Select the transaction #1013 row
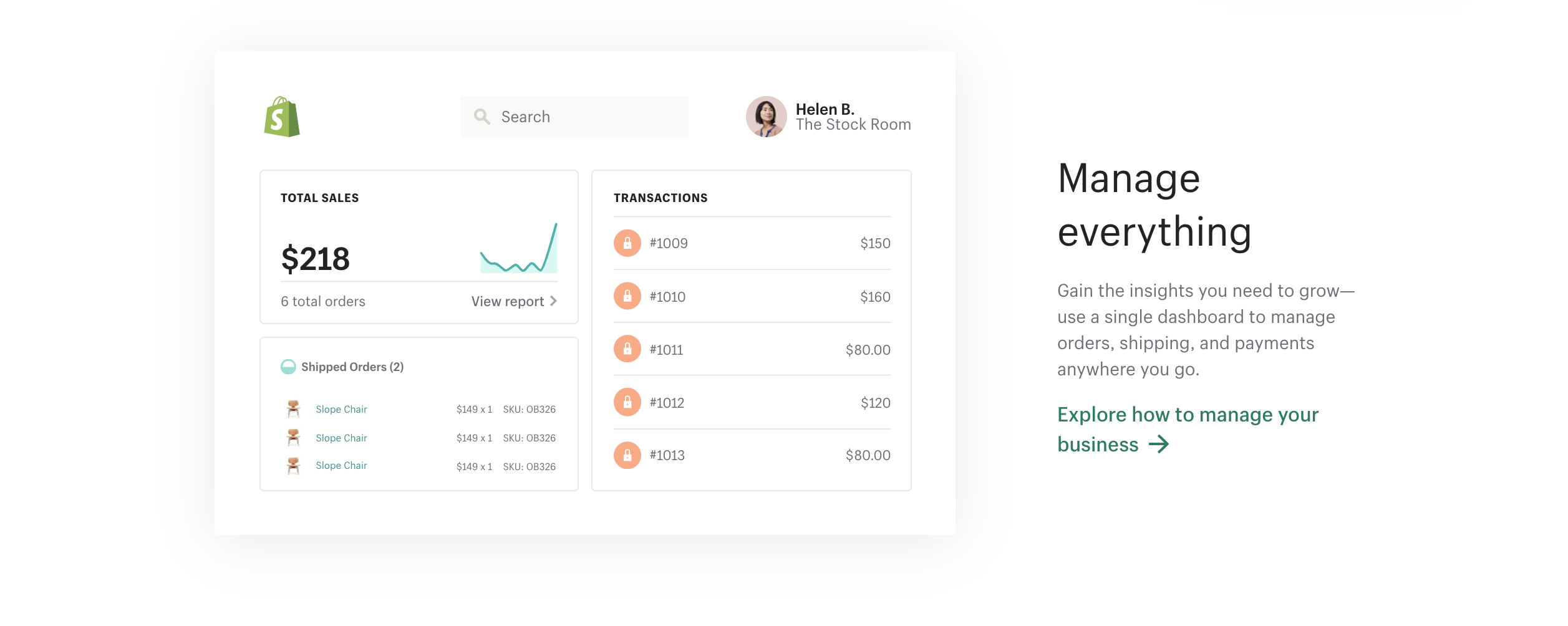1568x626 pixels. [752, 455]
